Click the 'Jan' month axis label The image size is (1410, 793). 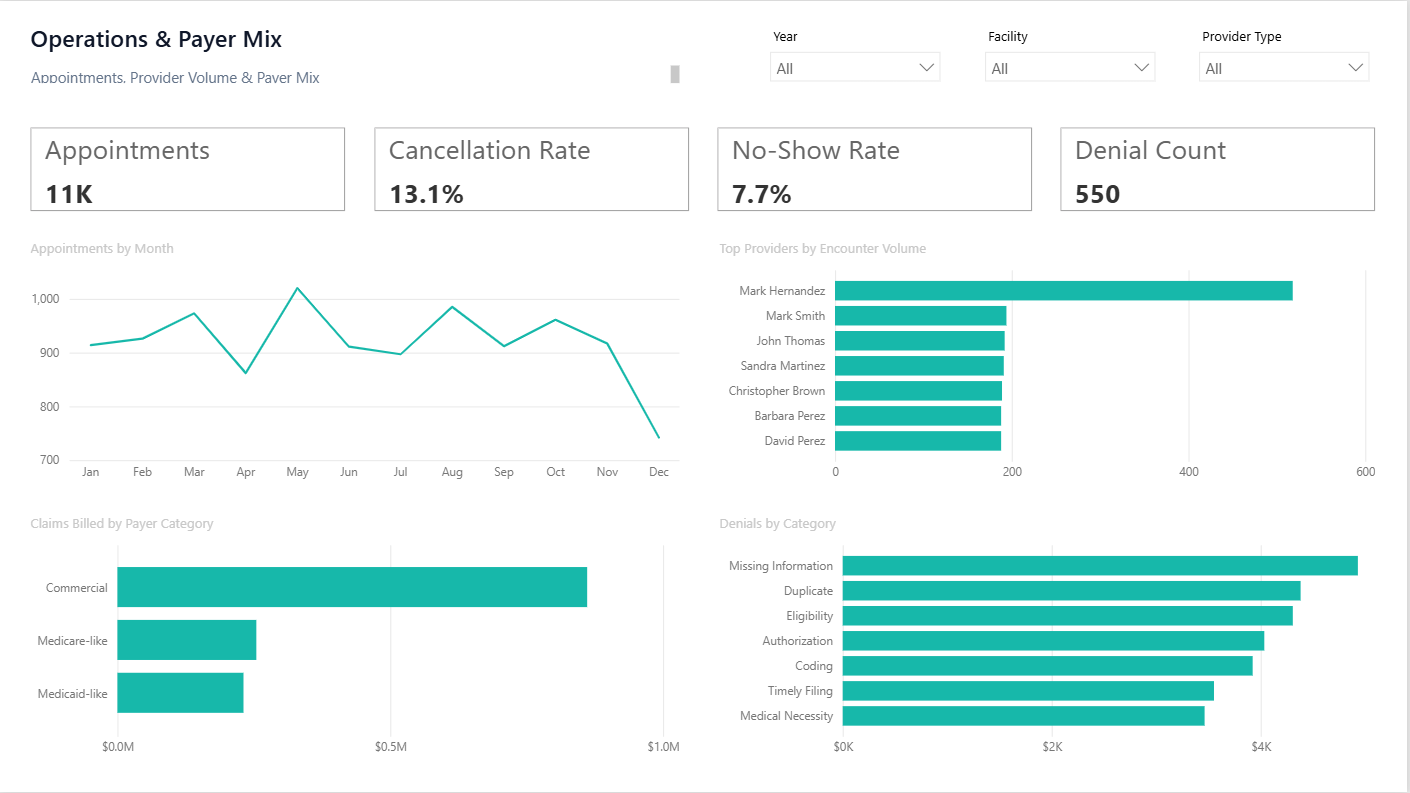pyautogui.click(x=91, y=472)
